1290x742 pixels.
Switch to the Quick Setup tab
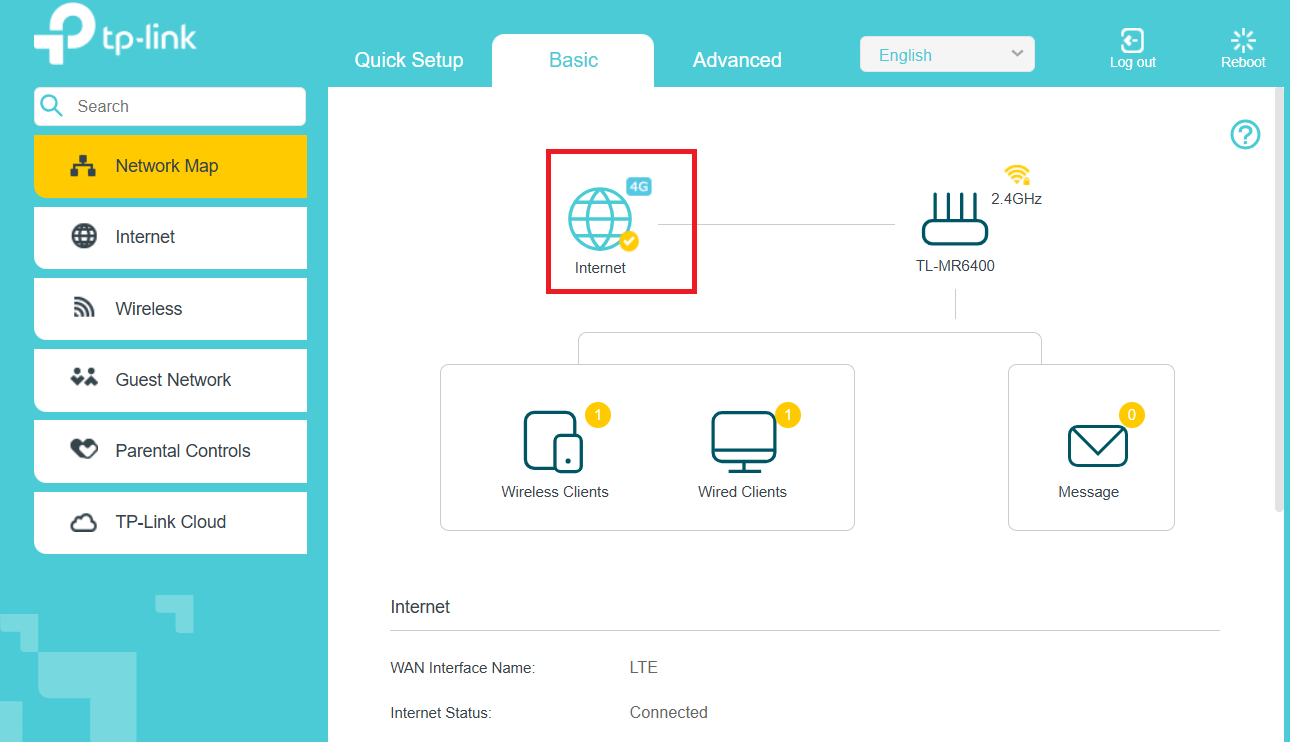(x=409, y=60)
